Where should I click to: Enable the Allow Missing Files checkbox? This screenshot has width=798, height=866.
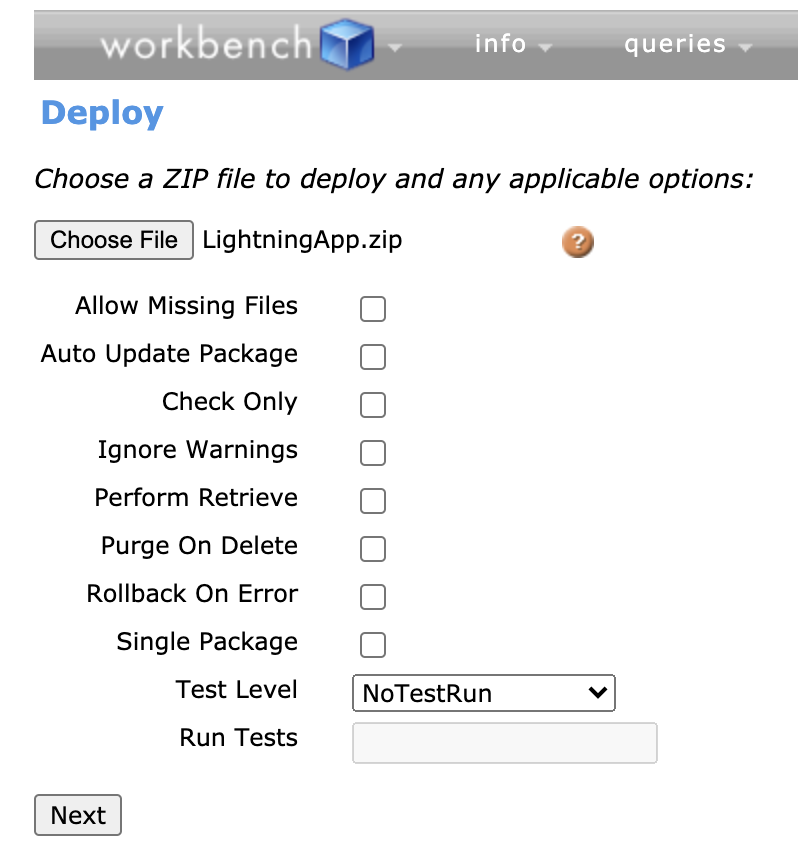(x=373, y=309)
